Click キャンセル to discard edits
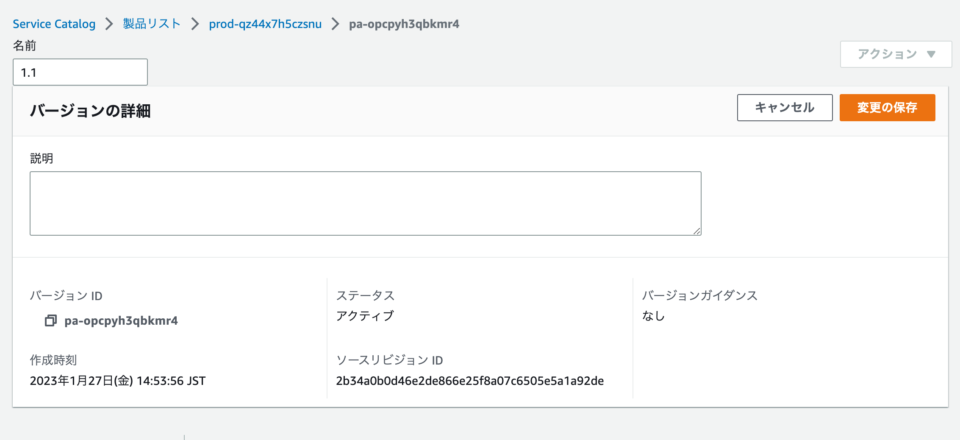The width and height of the screenshot is (960, 440). click(784, 108)
